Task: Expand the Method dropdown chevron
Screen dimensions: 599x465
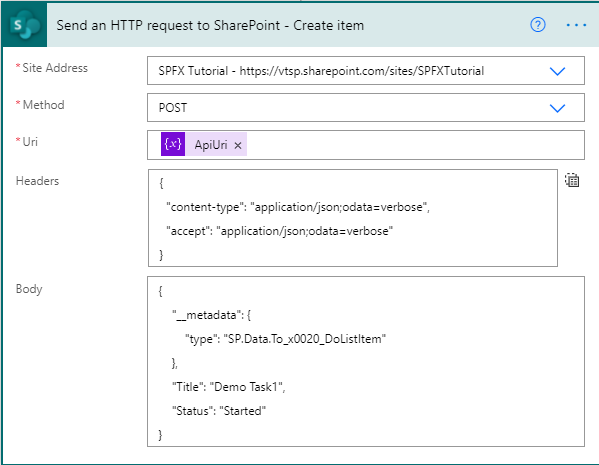Action: point(557,108)
